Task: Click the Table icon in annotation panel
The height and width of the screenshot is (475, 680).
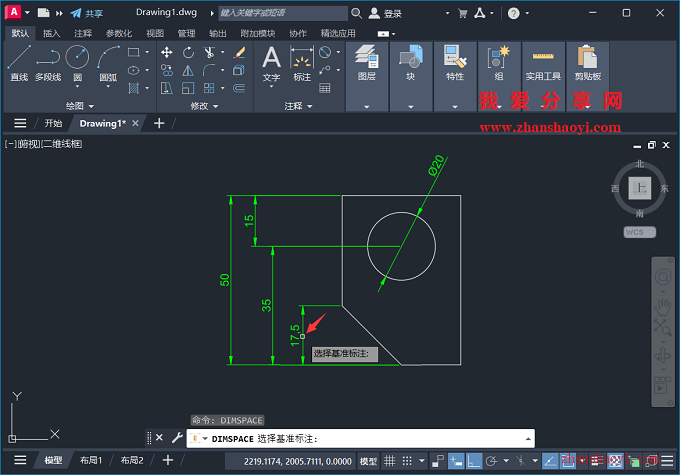Action: pyautogui.click(x=325, y=88)
